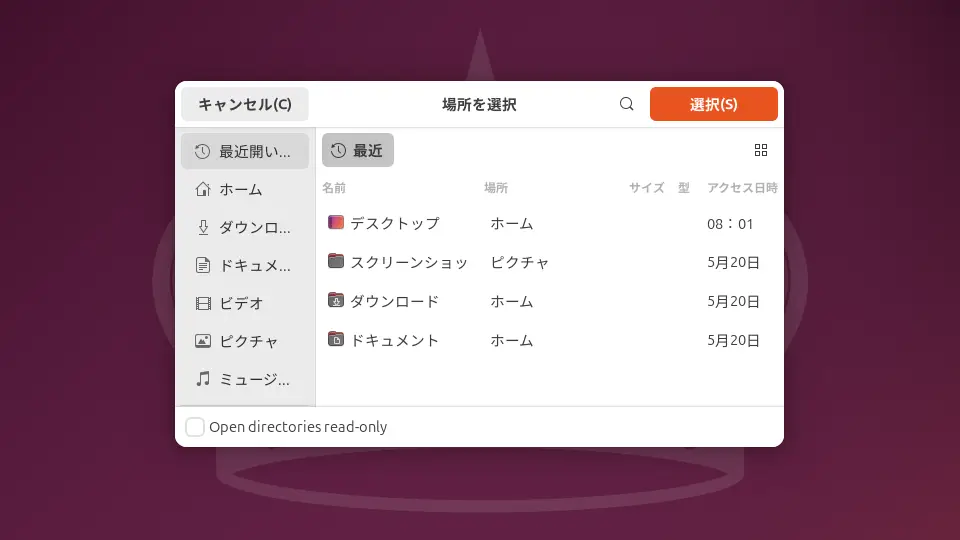This screenshot has width=960, height=540.
Task: Sort by アクセス日時 column header
Action: (742, 188)
